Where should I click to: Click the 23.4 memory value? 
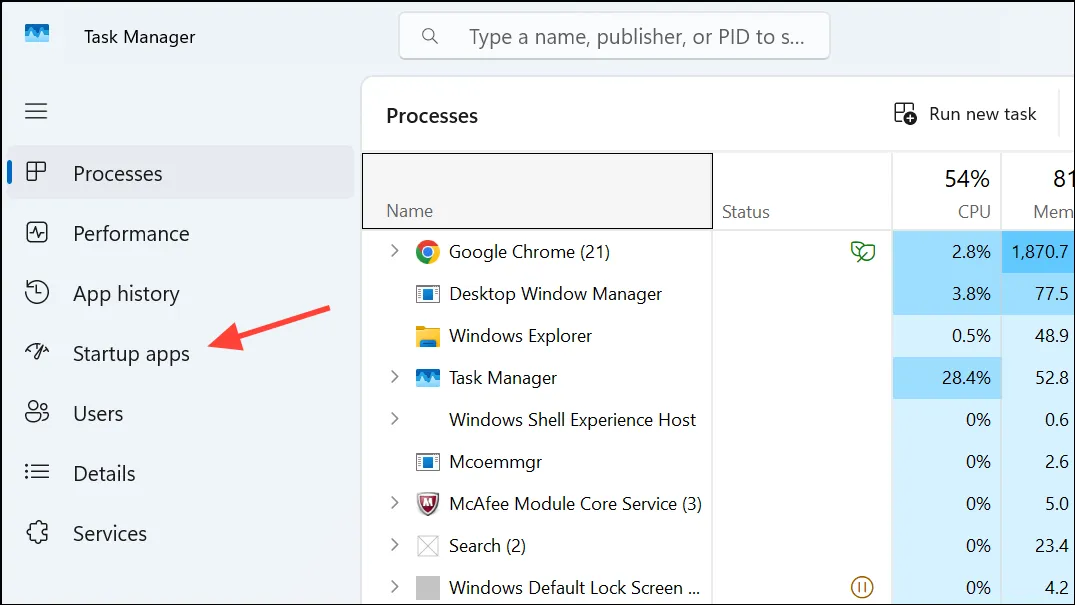1052,545
